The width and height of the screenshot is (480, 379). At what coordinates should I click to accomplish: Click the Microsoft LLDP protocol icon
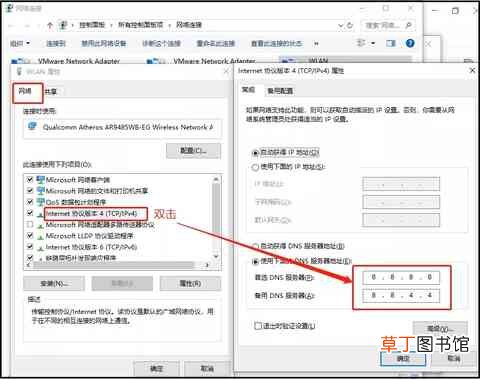(x=40, y=236)
